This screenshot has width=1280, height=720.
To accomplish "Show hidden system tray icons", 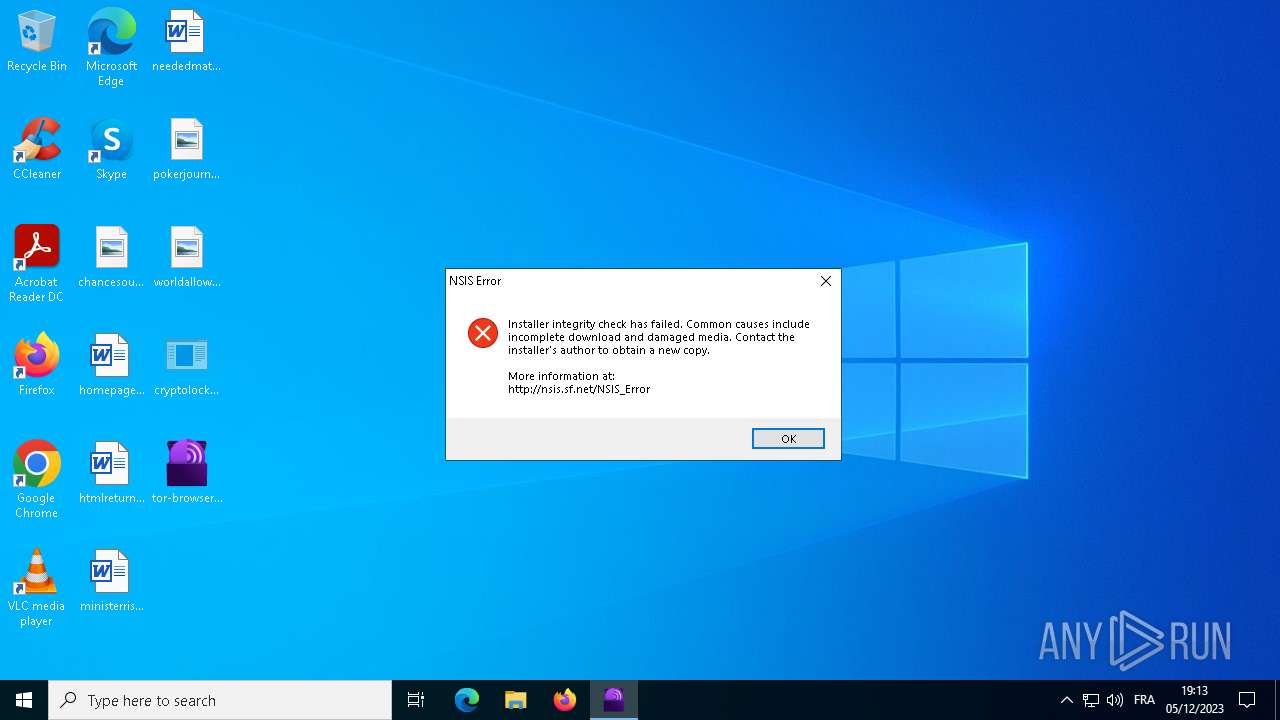I will click(x=1066, y=700).
